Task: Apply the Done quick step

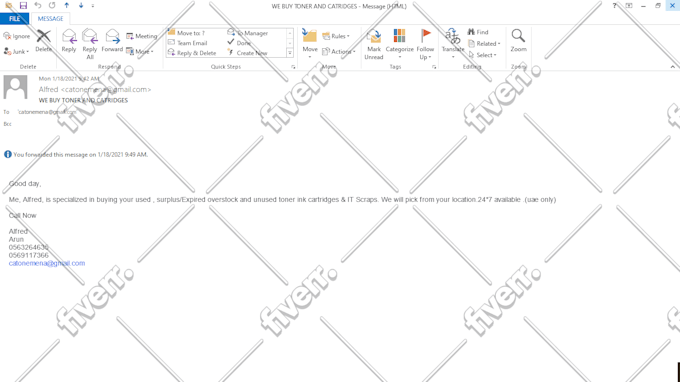Action: point(239,43)
